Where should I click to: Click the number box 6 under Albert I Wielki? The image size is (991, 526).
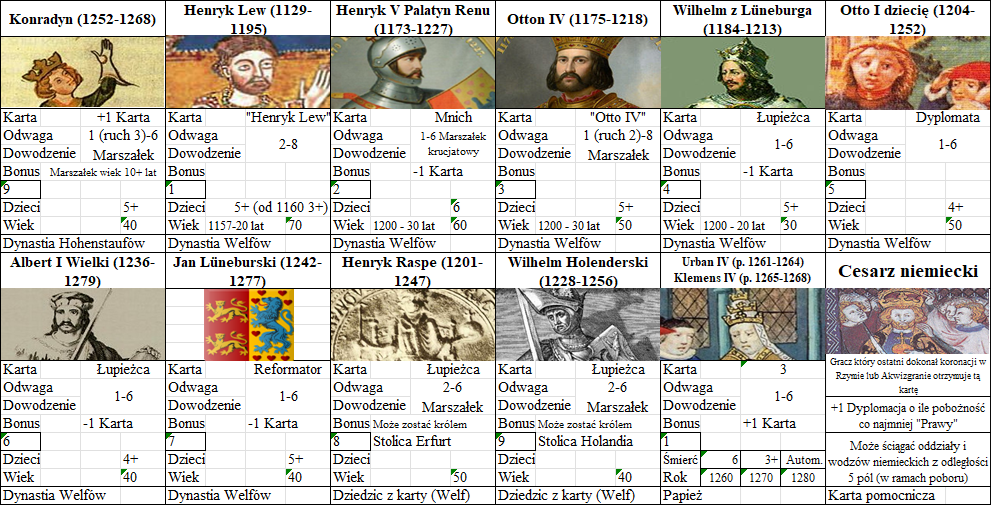[x=21, y=441]
